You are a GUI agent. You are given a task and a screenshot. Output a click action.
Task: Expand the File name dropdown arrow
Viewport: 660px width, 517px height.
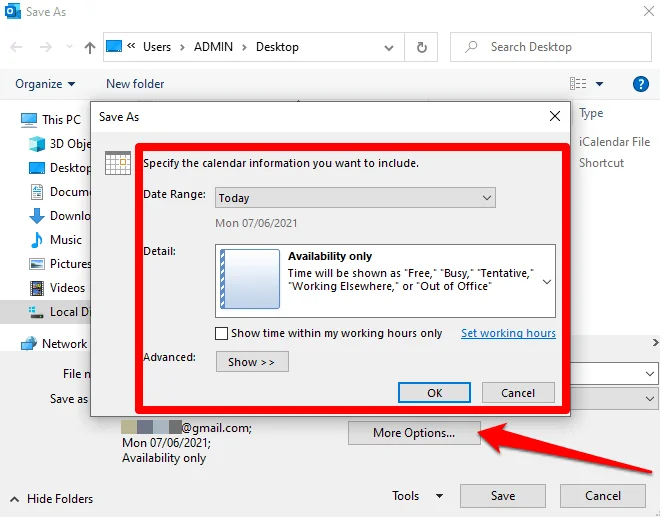(x=649, y=373)
